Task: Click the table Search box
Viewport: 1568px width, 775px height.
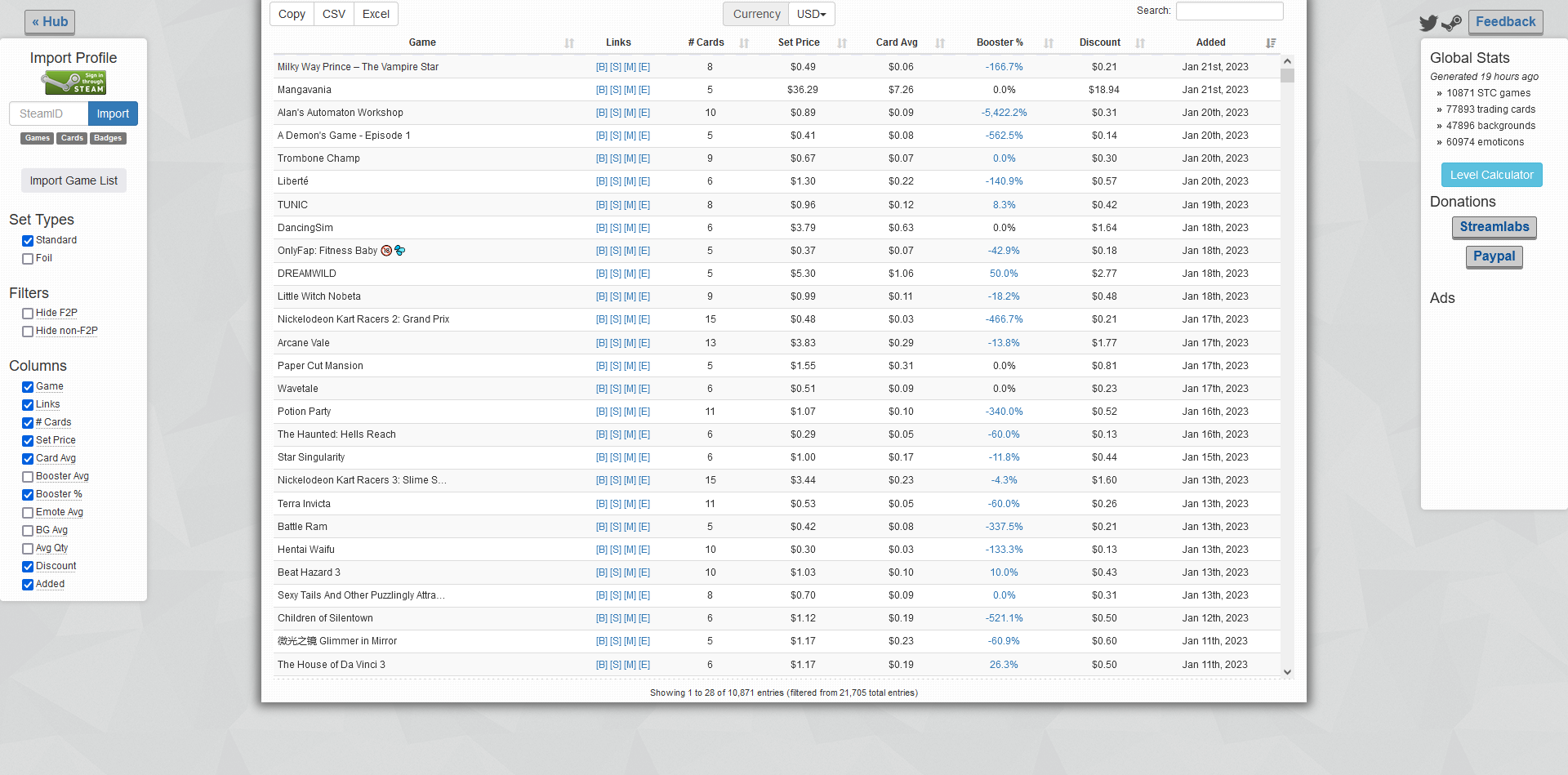Action: coord(1229,11)
